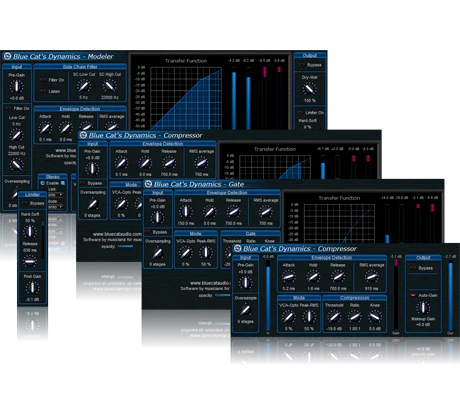Click the Hold knob in the front Compressor
This screenshot has width=460, height=416.
coord(313,277)
